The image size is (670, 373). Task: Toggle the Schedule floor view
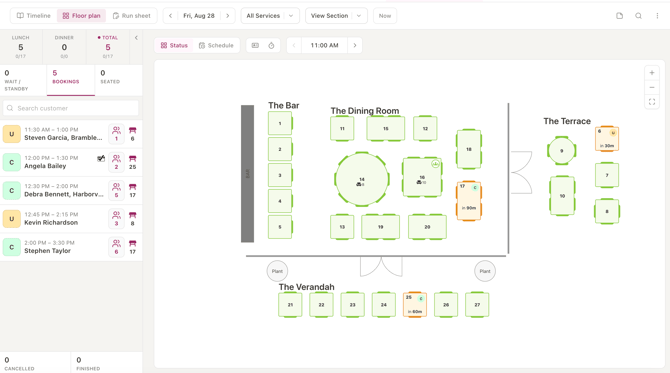coord(216,45)
